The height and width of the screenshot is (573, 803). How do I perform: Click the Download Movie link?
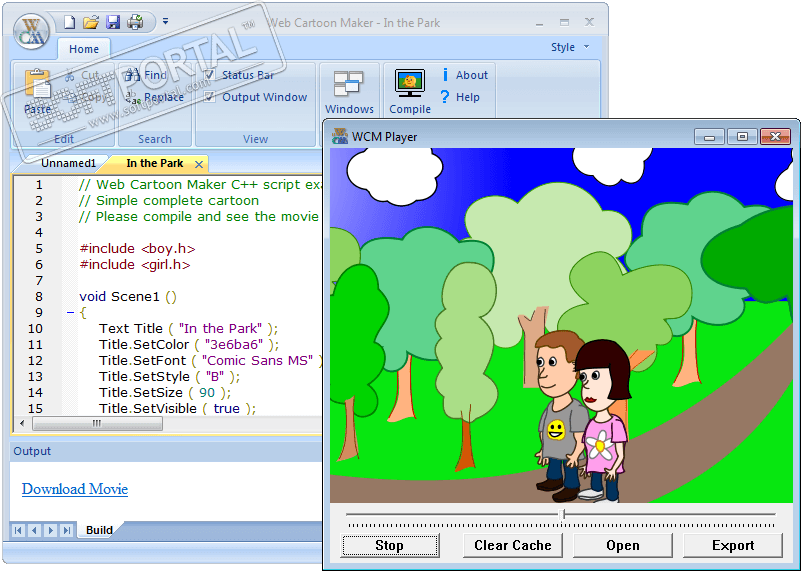point(75,489)
